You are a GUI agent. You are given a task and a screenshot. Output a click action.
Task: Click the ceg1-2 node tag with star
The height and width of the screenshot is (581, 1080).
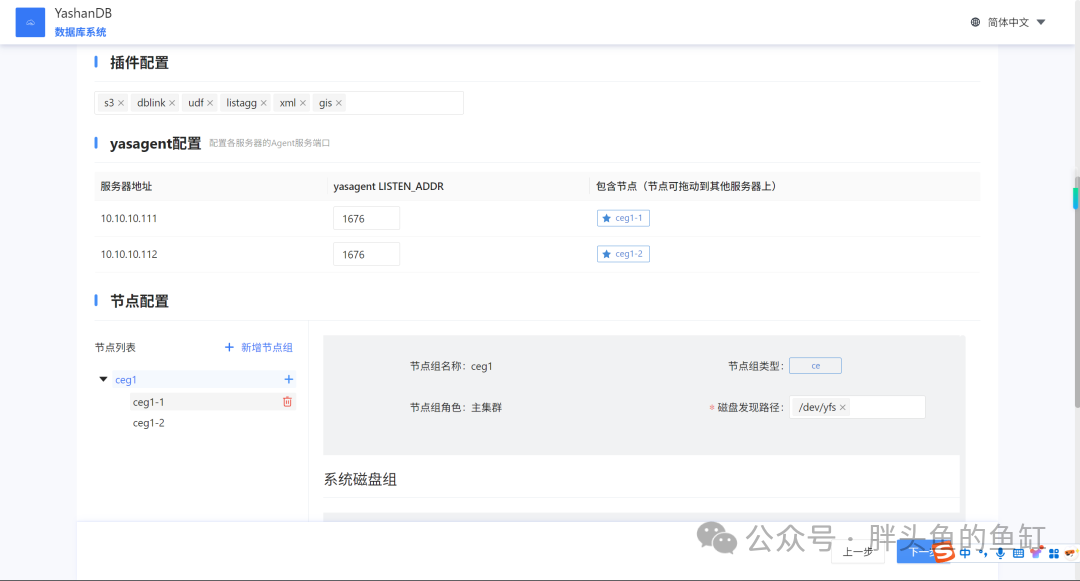pos(623,254)
